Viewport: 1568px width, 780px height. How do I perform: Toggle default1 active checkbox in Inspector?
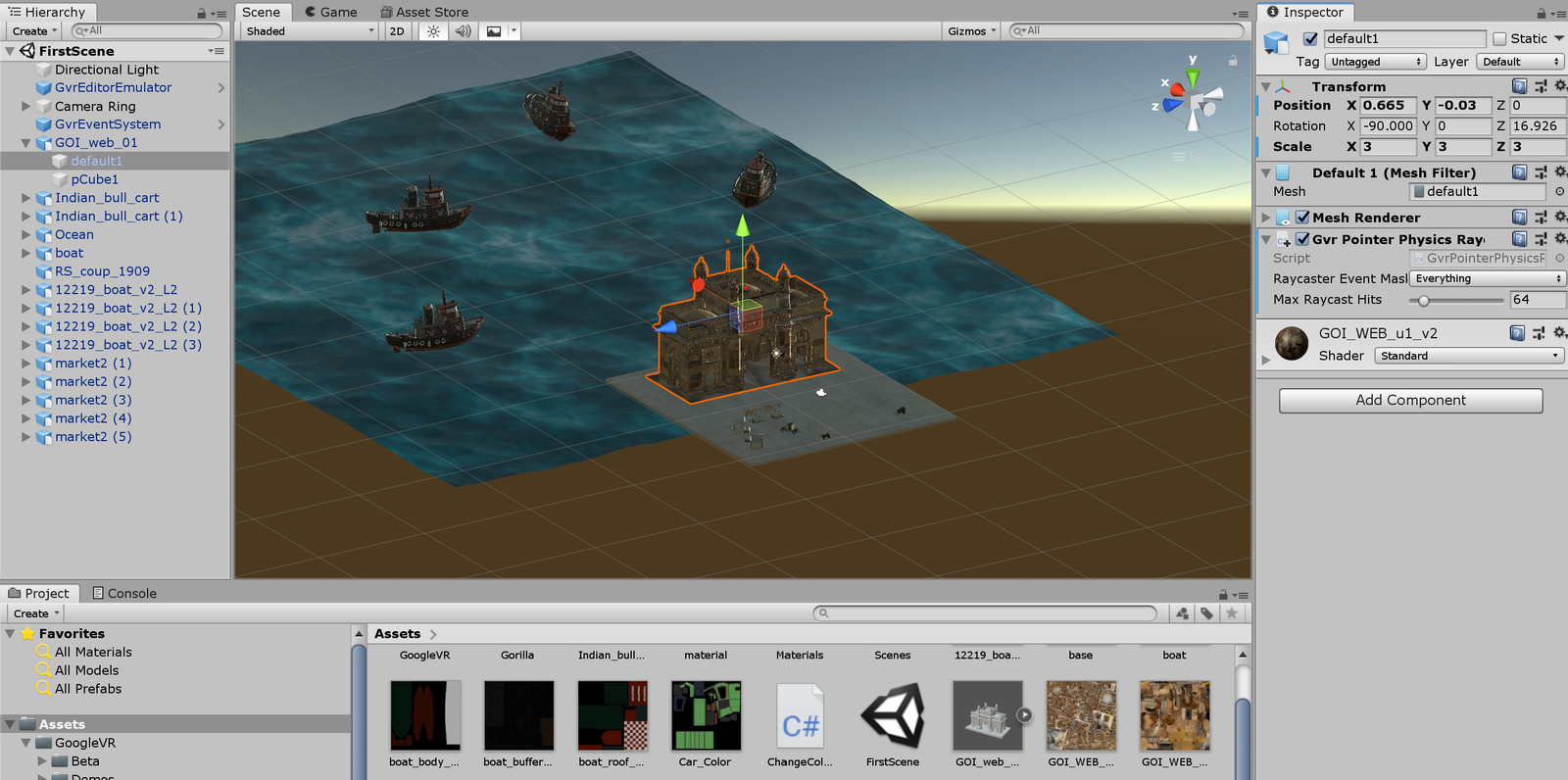click(x=1310, y=39)
